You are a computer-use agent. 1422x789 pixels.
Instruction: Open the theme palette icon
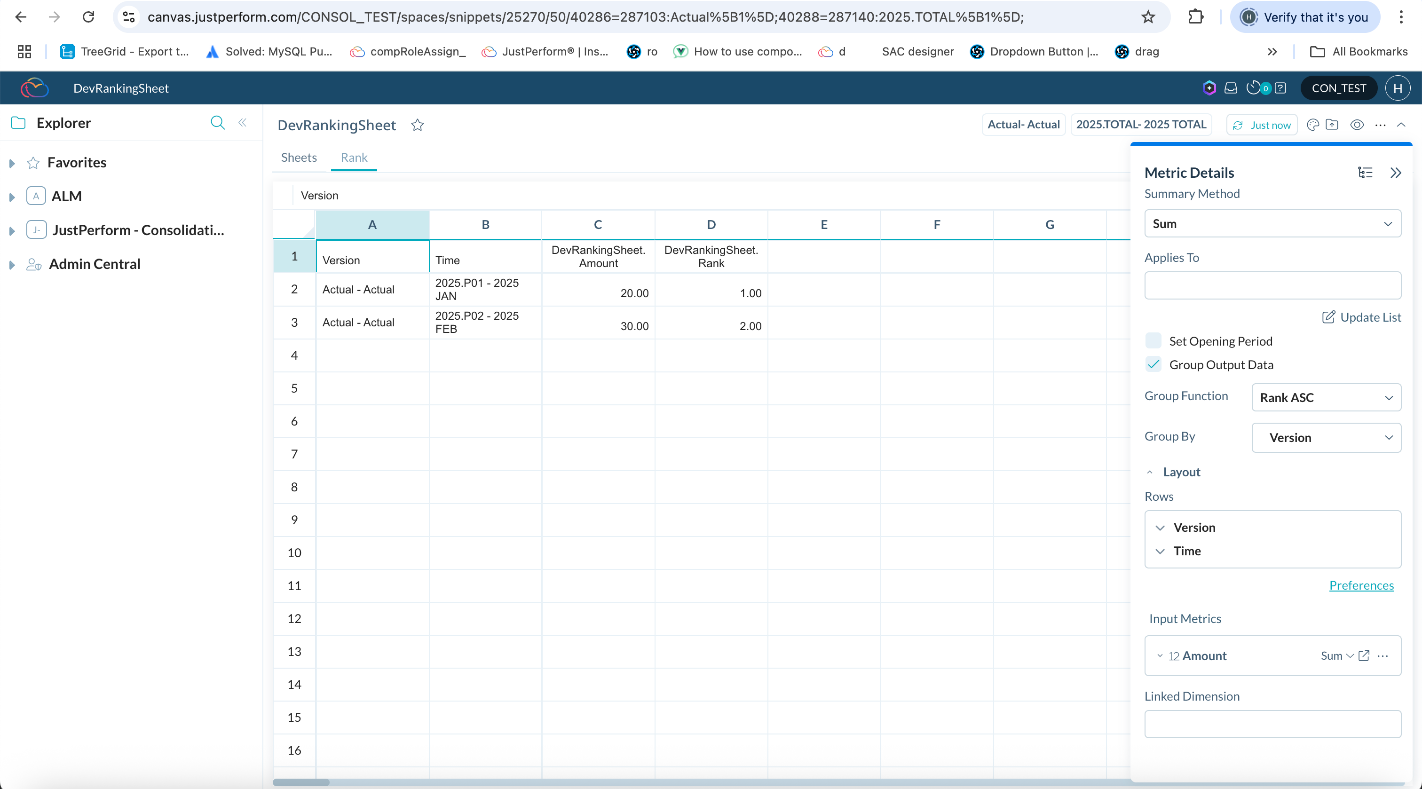pos(1313,125)
